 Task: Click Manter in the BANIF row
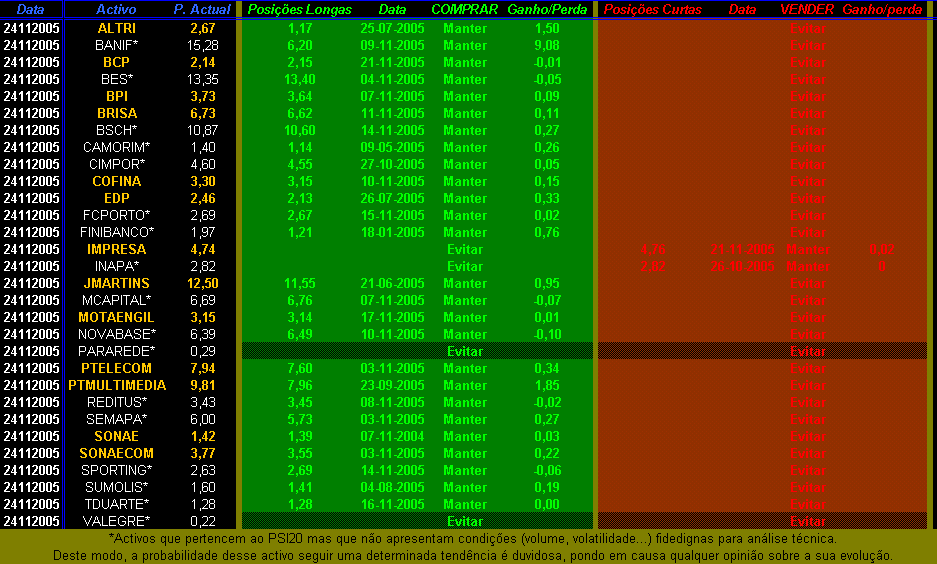coord(465,45)
